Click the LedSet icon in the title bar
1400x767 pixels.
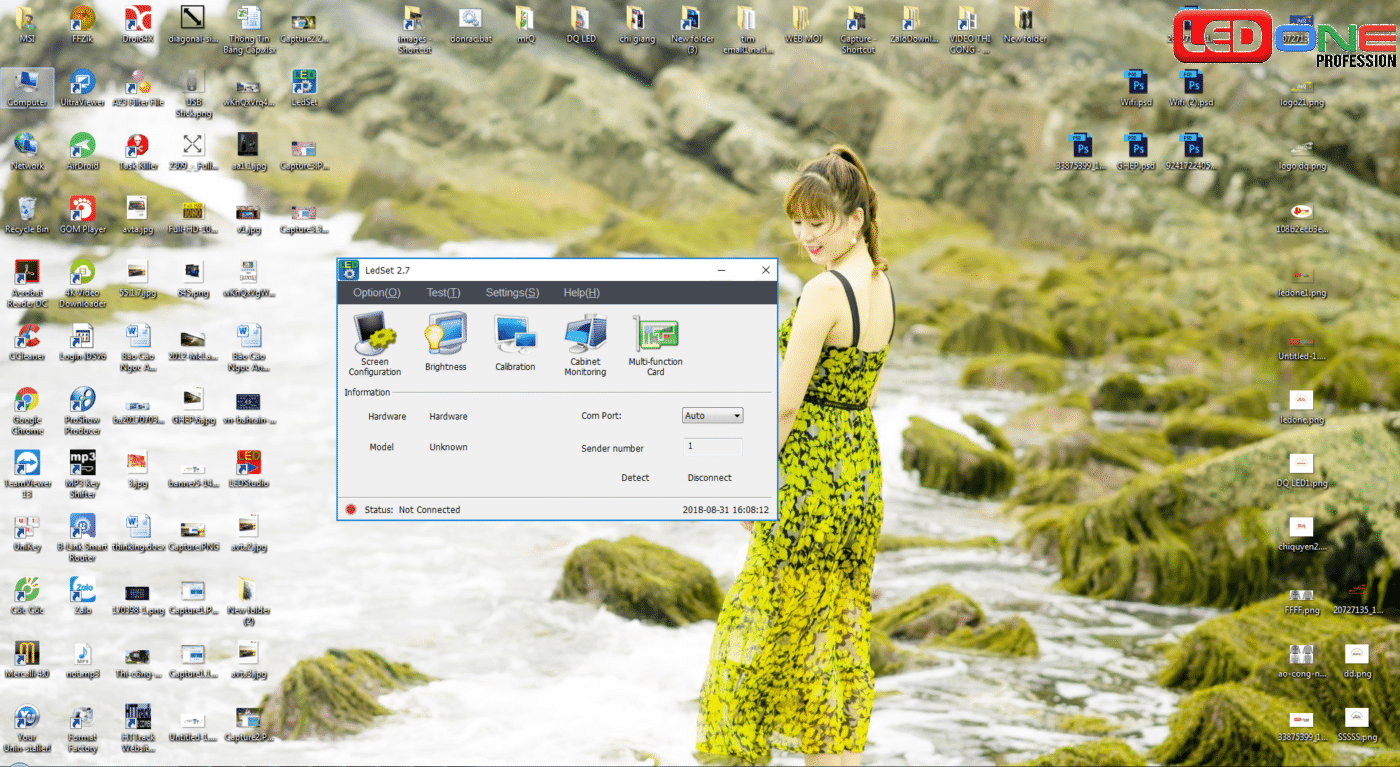349,270
